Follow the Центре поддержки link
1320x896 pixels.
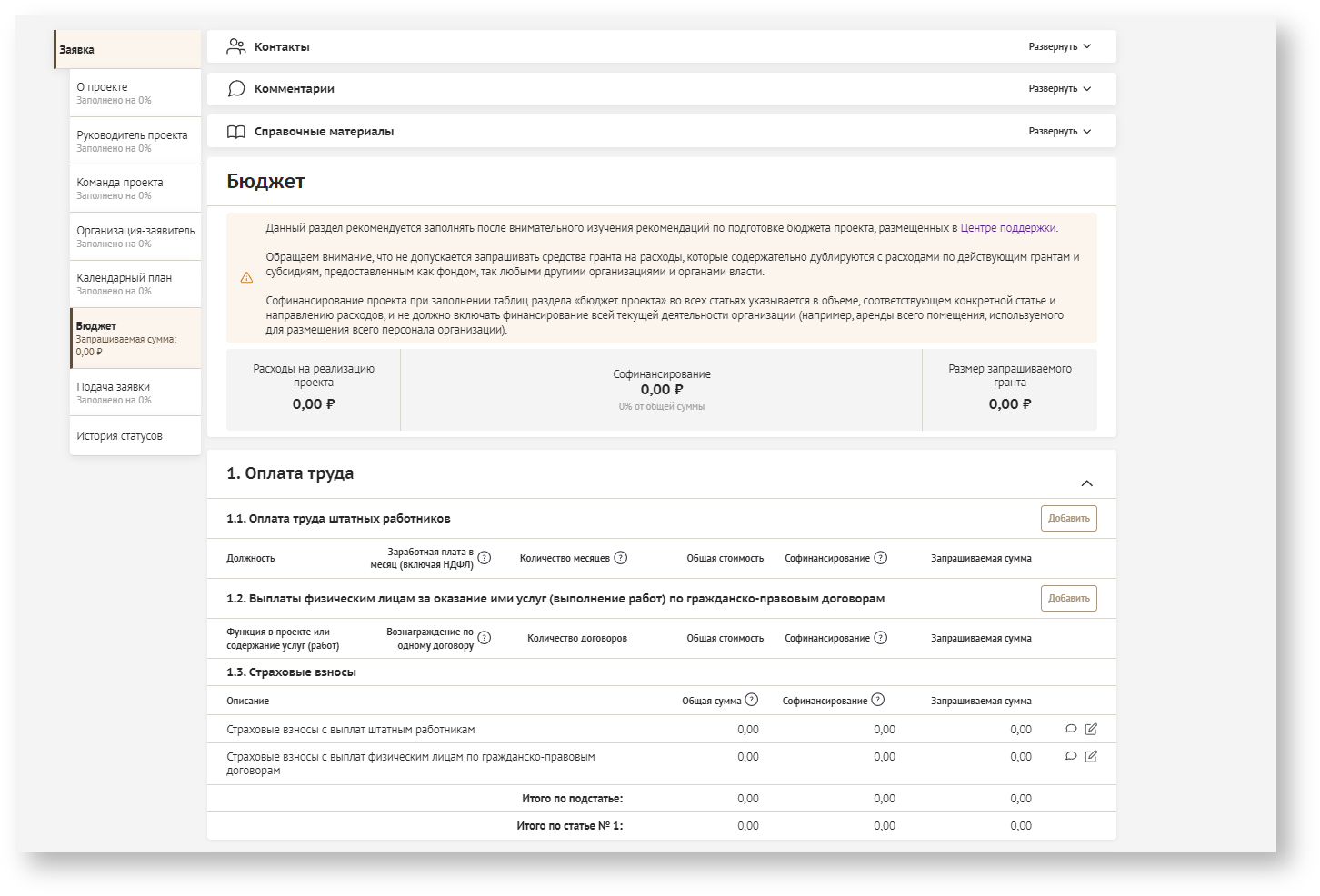tap(1008, 228)
